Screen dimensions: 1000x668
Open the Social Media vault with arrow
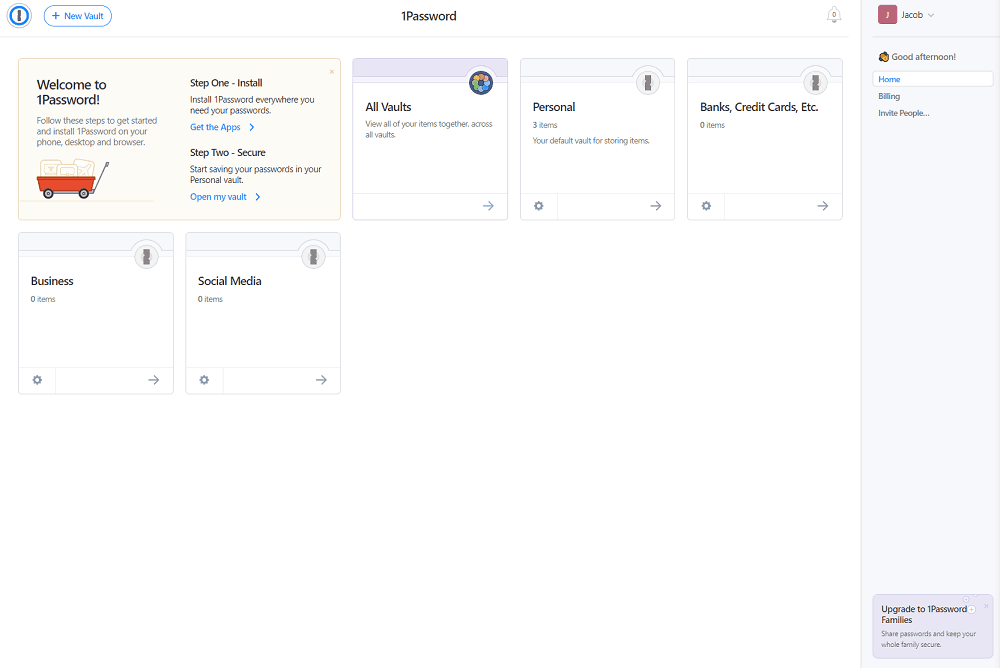(x=321, y=380)
